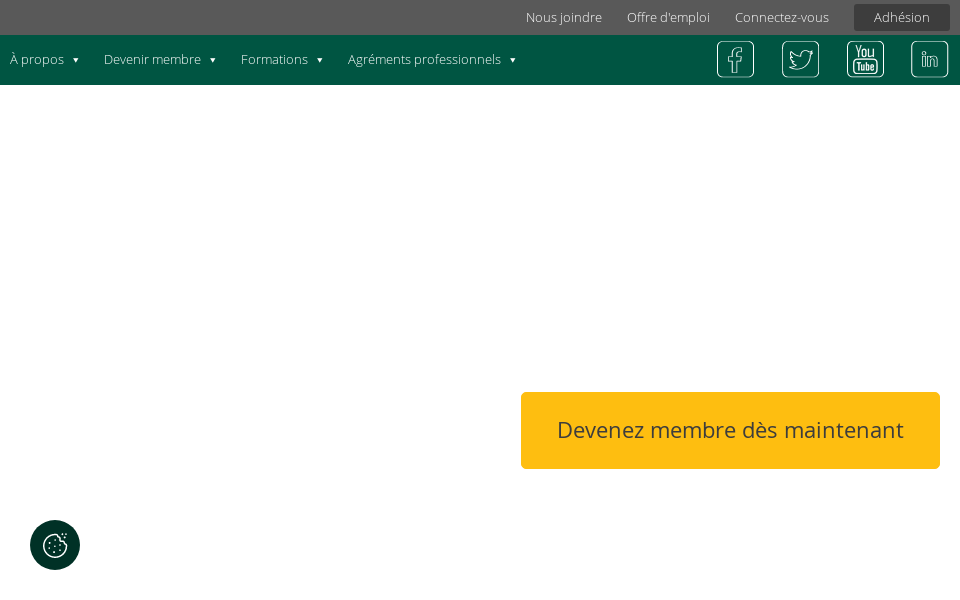Image resolution: width=960 pixels, height=600 pixels.
Task: Click the LinkedIn icon
Action: click(x=929, y=59)
